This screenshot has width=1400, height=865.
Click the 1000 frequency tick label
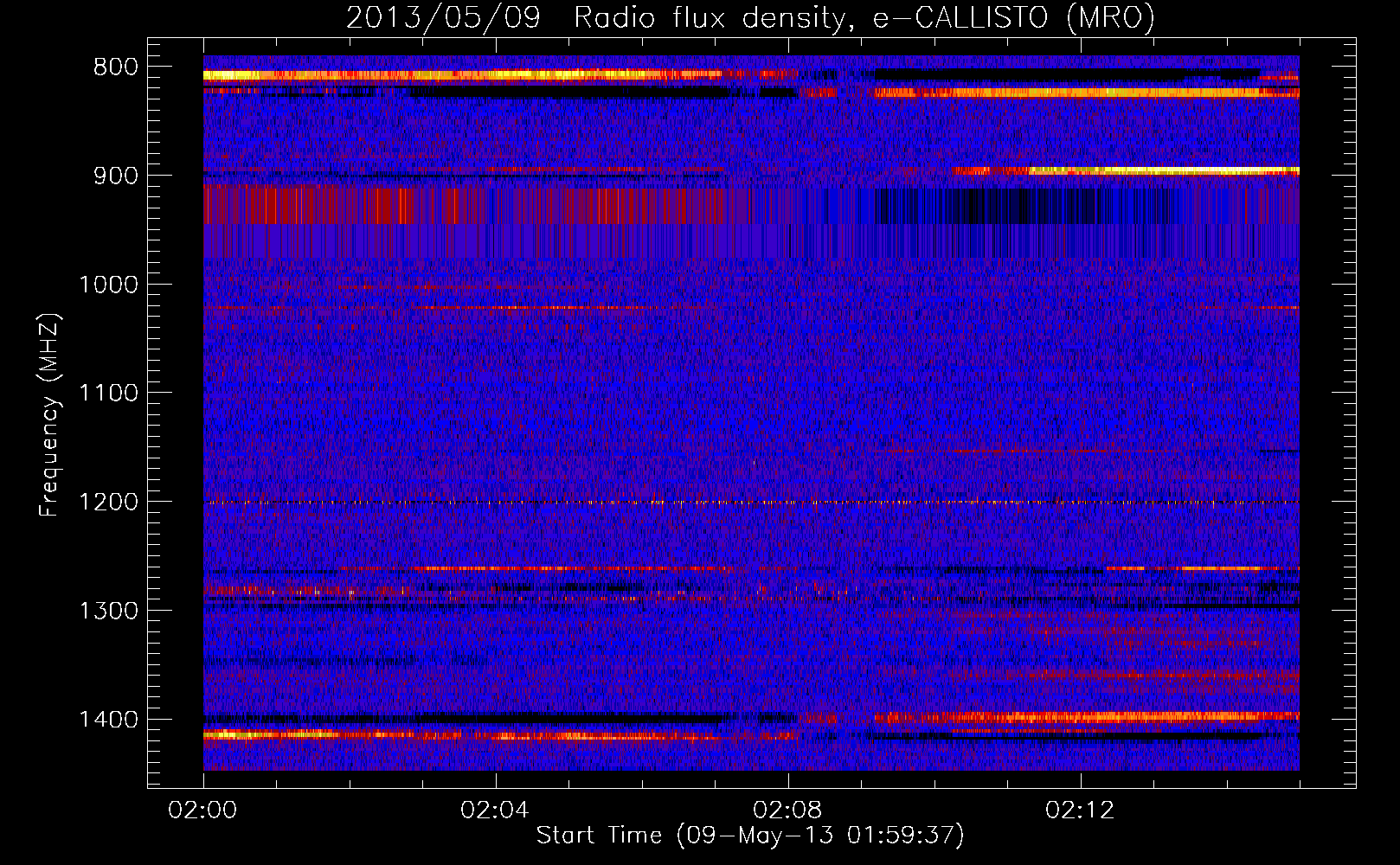point(108,285)
